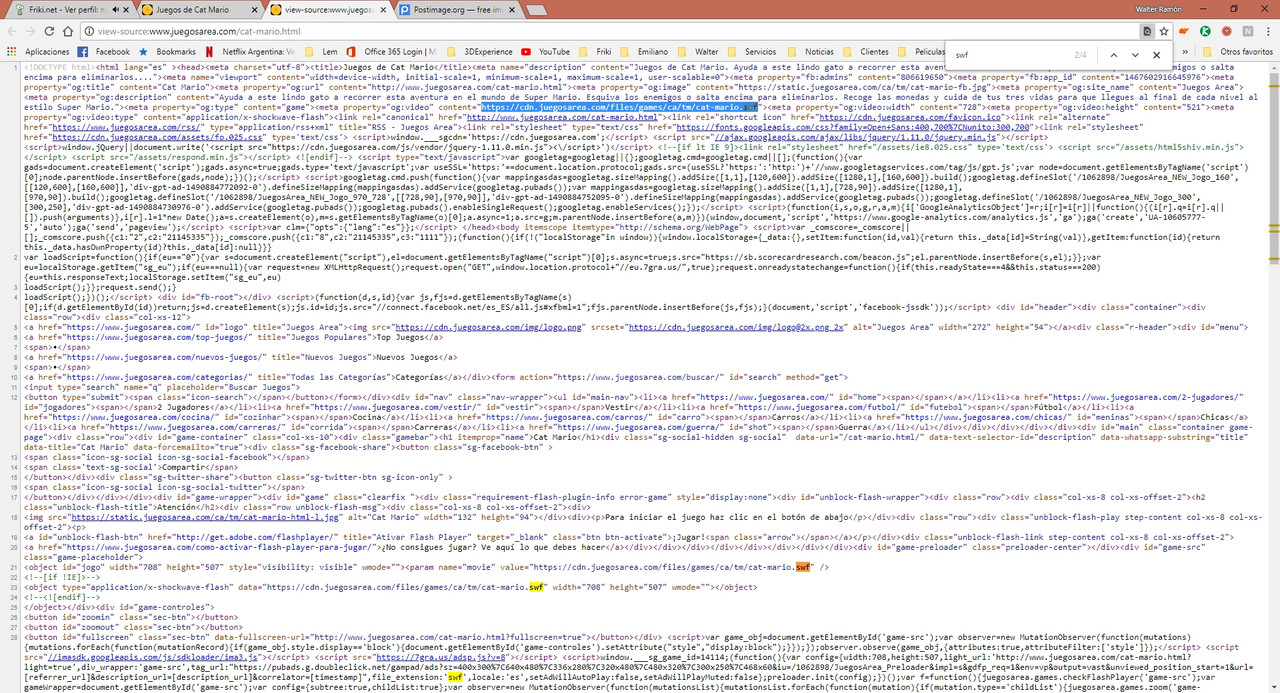
Task: Close the Friki.net tab
Action: [x=128, y=9]
